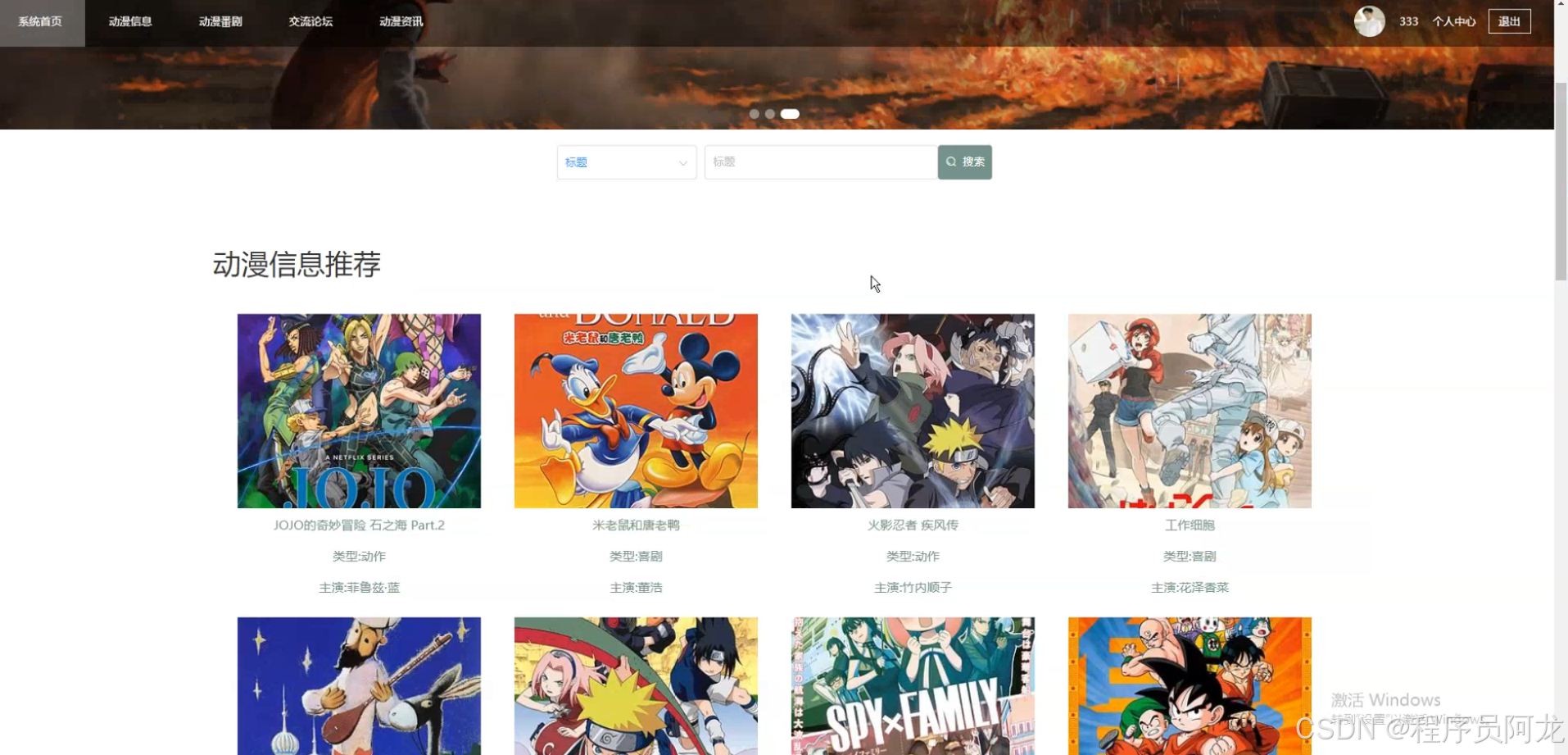Open the 米老鼠和唐老鸭 poster thumbnail
Viewport: 1568px width, 755px height.
(636, 411)
